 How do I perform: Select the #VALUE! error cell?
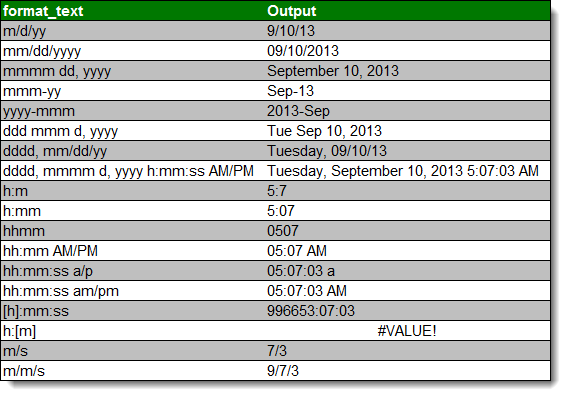tap(408, 331)
